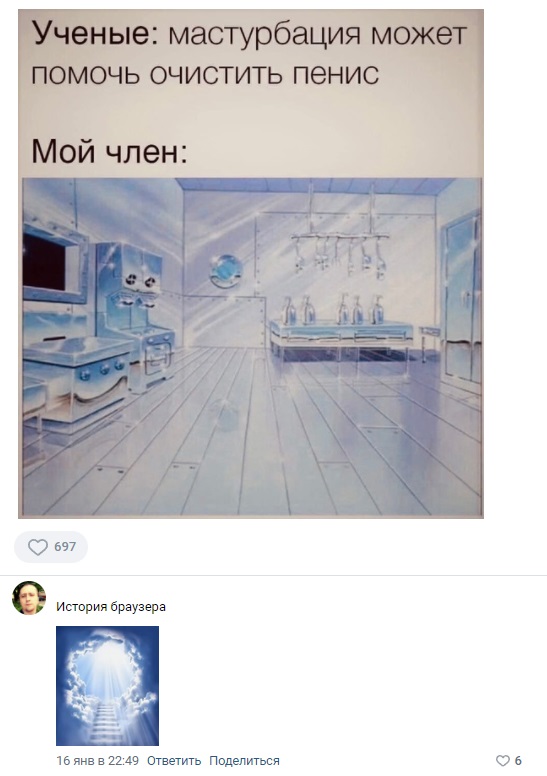This screenshot has height=776, width=547.
Task: Click the Ученые caption in the meme
Action: tap(96, 34)
